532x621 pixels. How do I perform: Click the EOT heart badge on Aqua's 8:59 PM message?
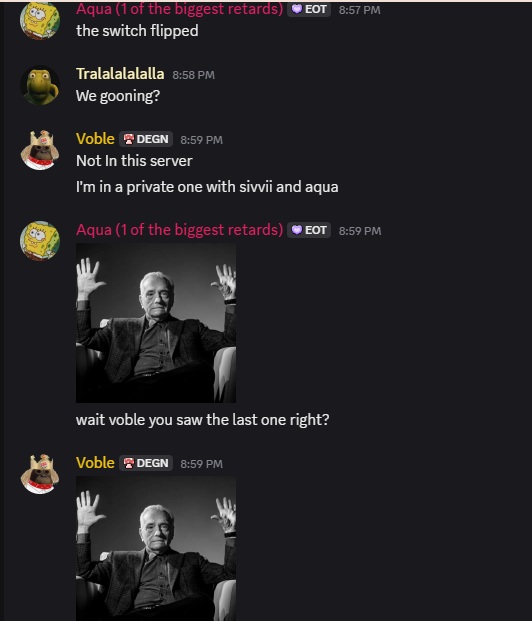click(x=309, y=230)
